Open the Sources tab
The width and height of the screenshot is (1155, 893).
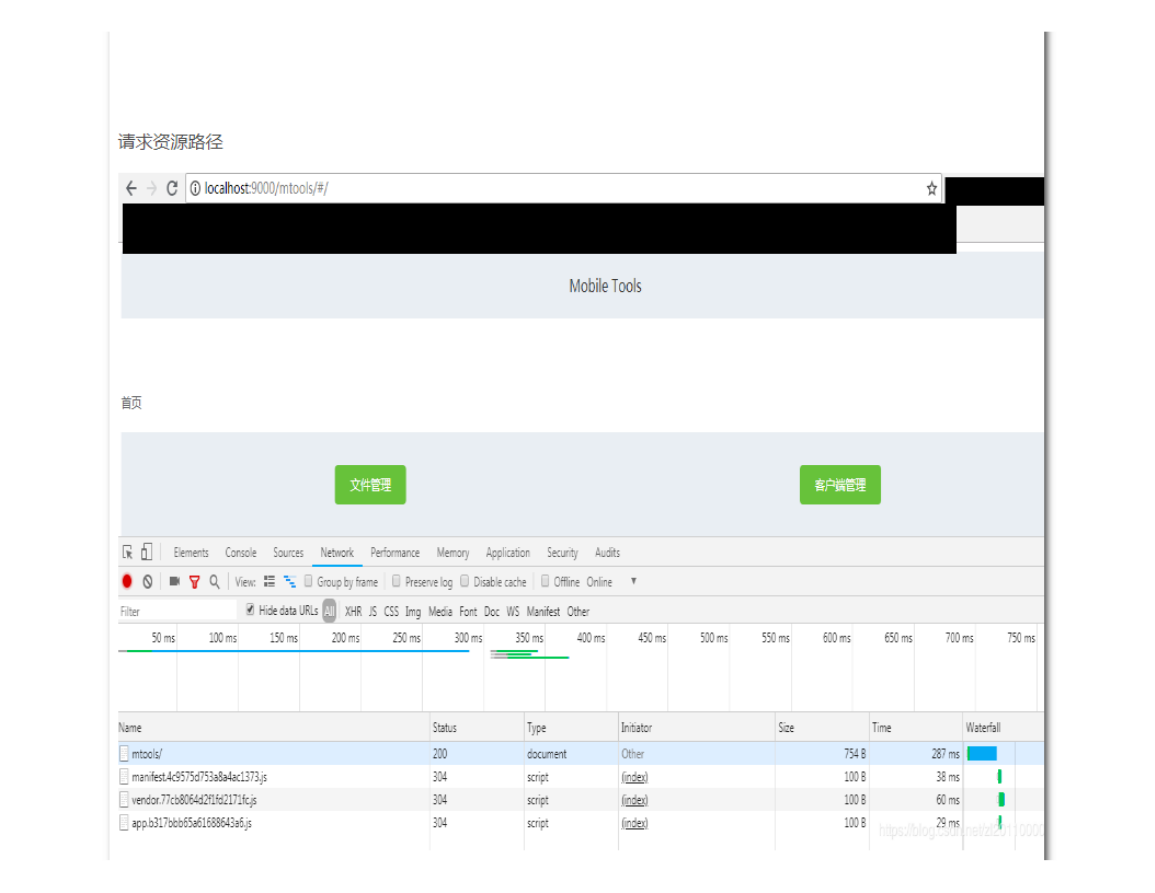(288, 553)
